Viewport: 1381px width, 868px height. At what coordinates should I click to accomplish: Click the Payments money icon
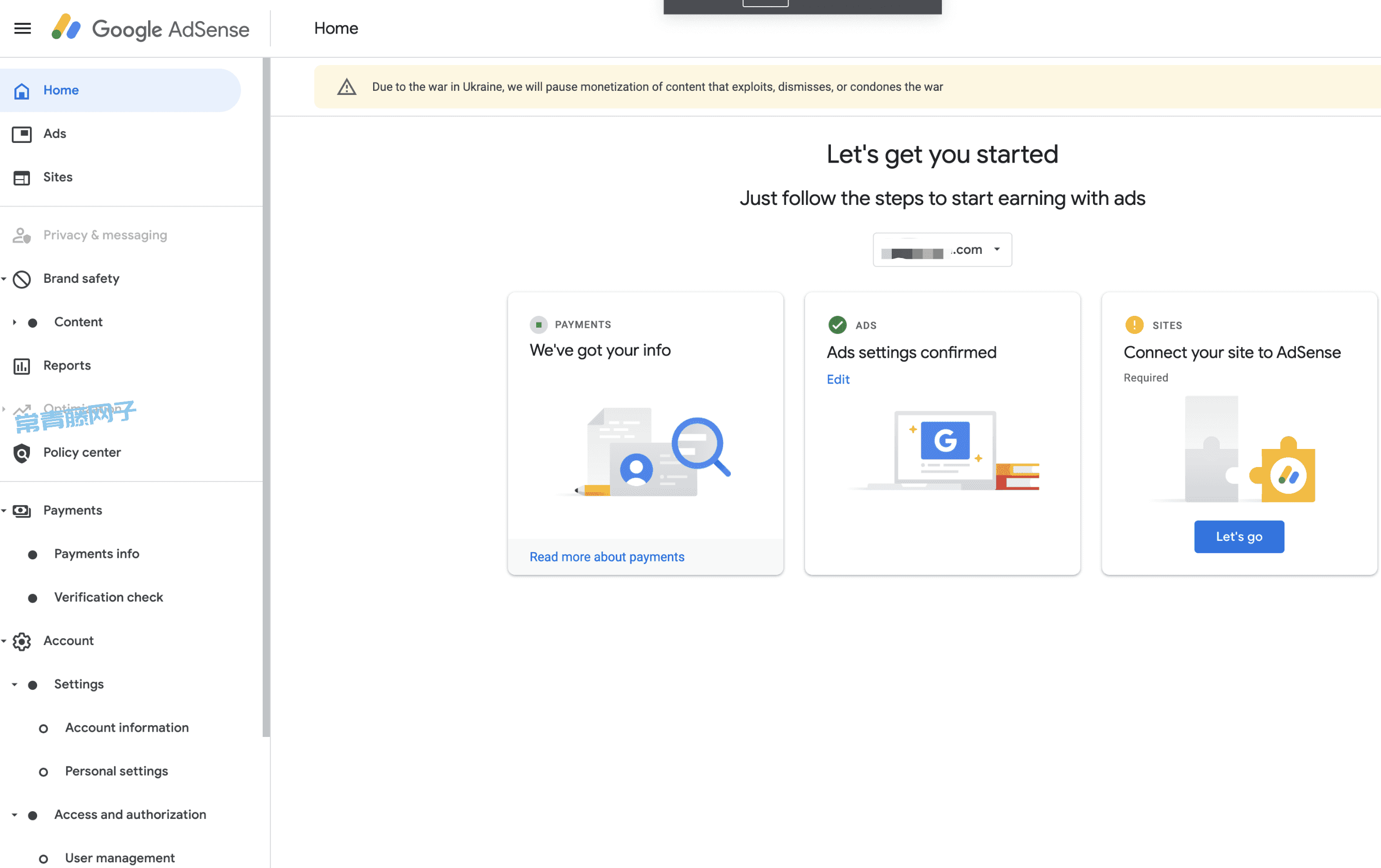point(22,511)
